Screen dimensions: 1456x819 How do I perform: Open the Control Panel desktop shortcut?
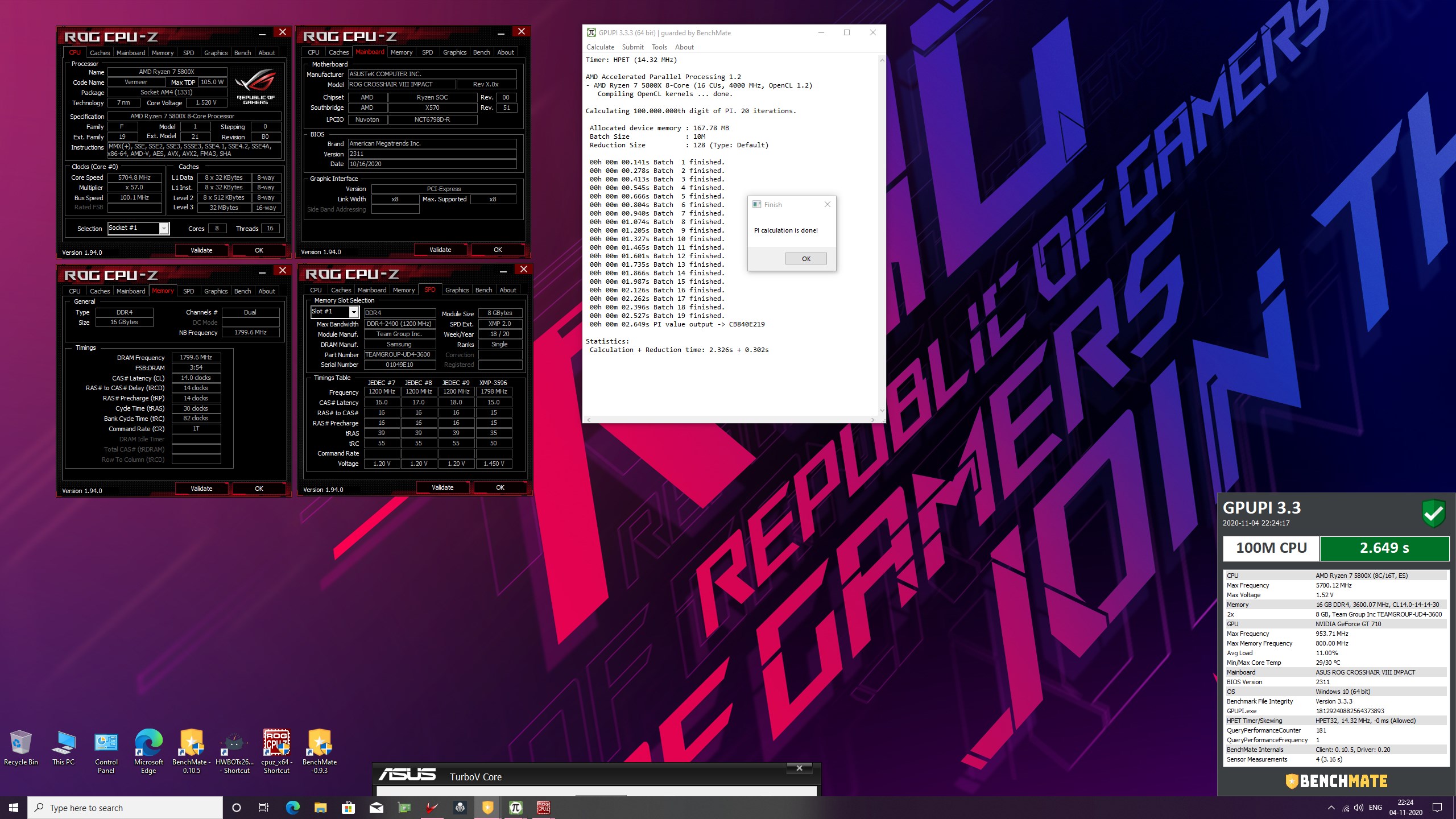[x=106, y=752]
